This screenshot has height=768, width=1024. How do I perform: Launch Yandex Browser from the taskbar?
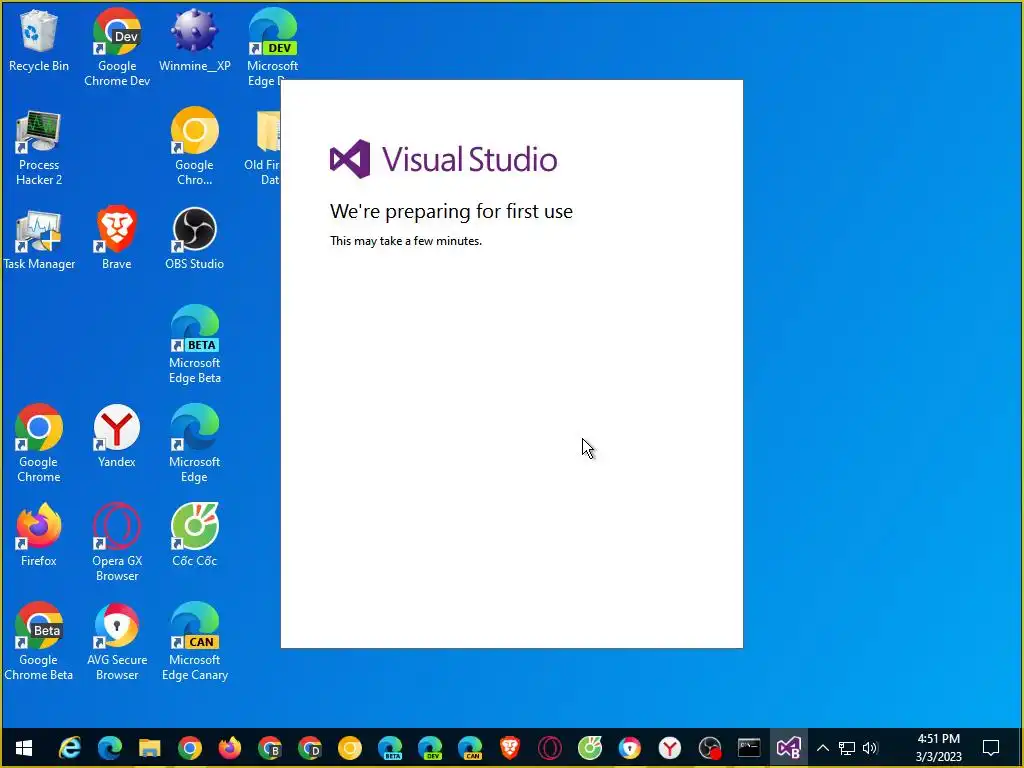pos(669,748)
